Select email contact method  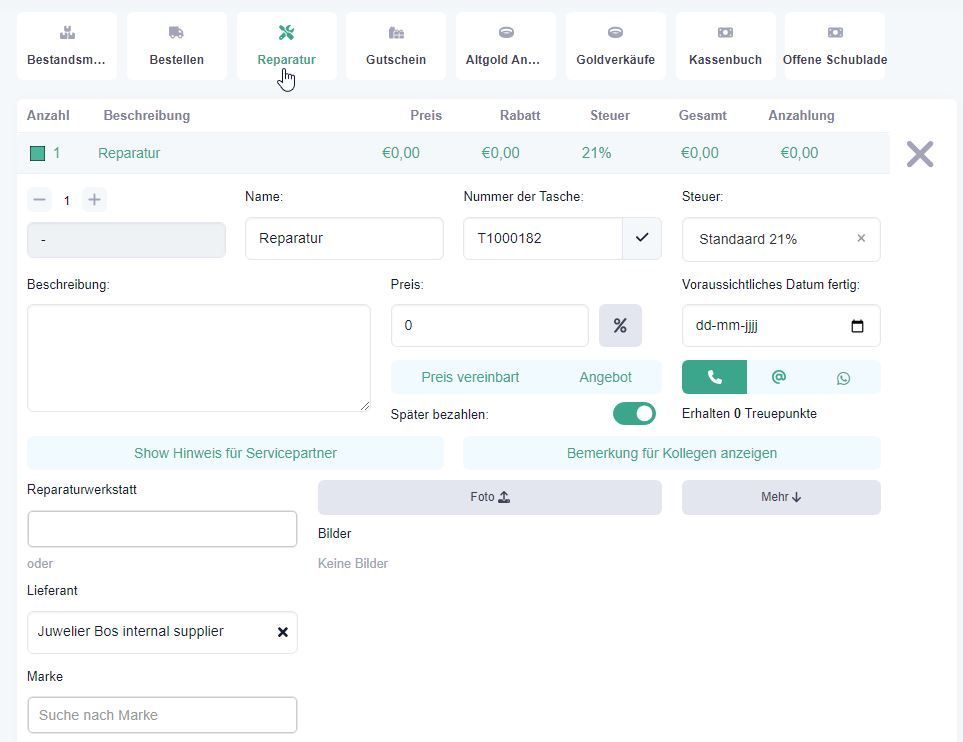[779, 377]
